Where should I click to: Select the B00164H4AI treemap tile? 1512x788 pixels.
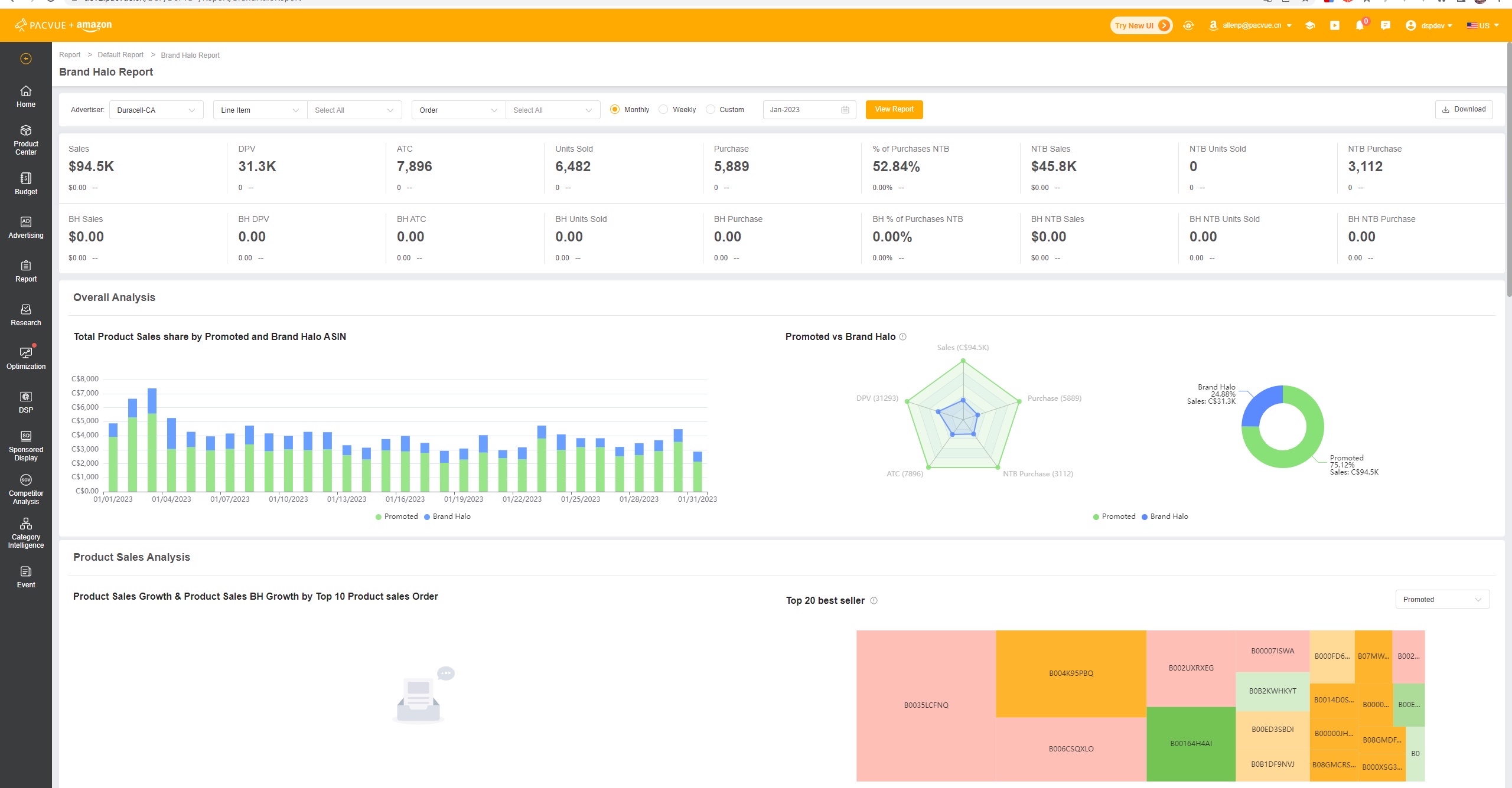(1191, 744)
